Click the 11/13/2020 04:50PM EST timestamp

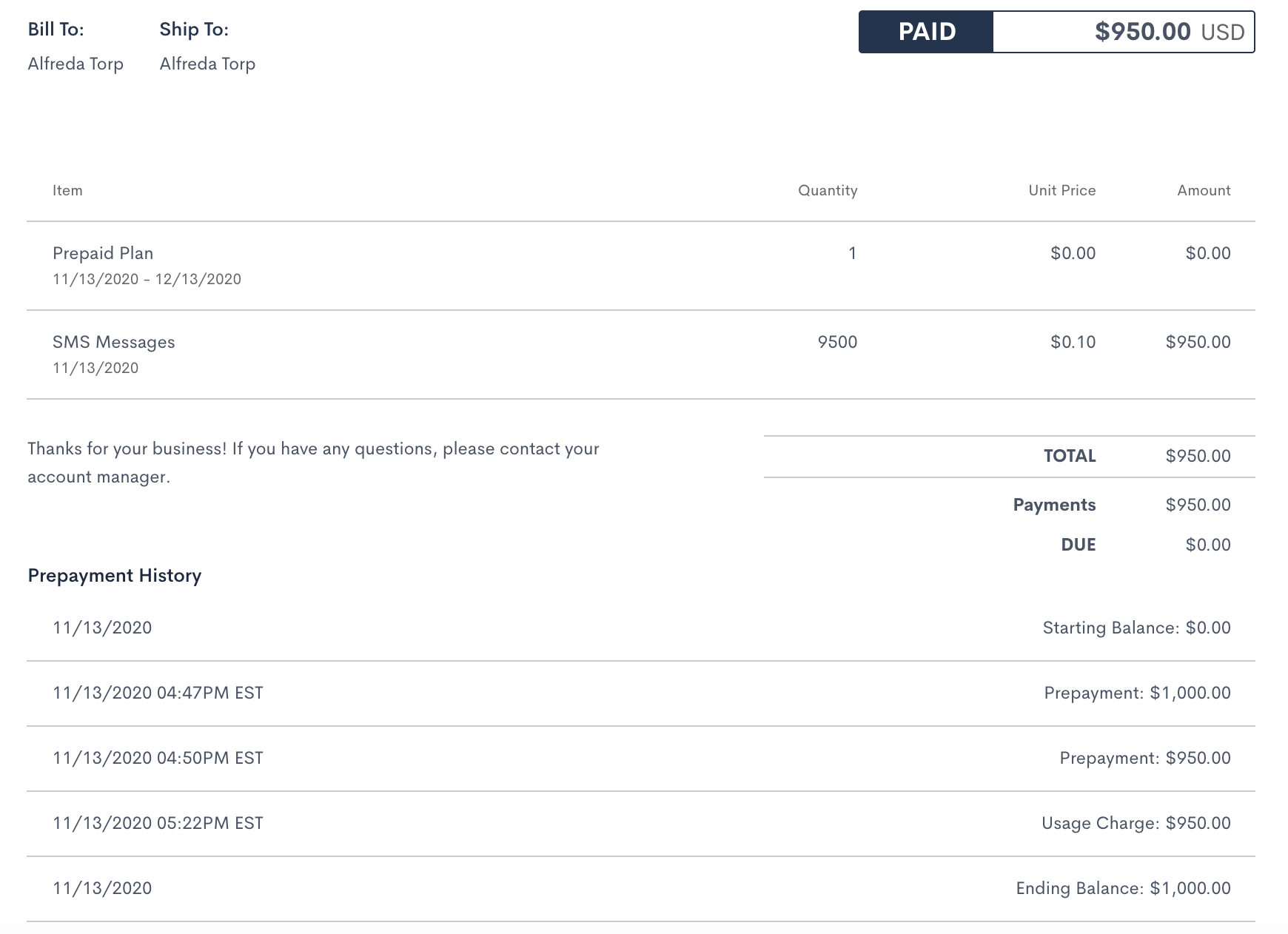pos(158,758)
